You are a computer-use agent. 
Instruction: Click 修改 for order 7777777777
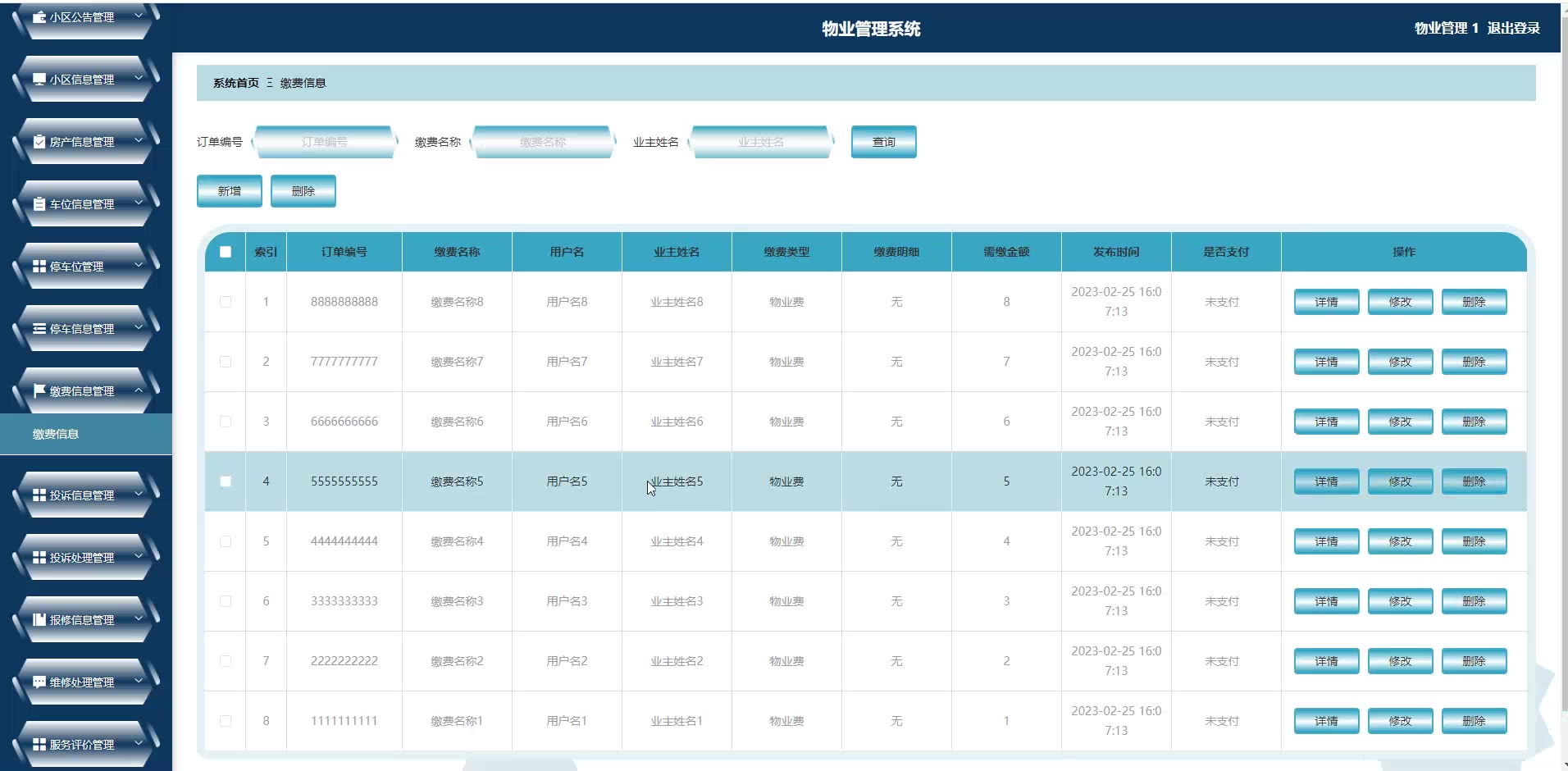(x=1400, y=362)
